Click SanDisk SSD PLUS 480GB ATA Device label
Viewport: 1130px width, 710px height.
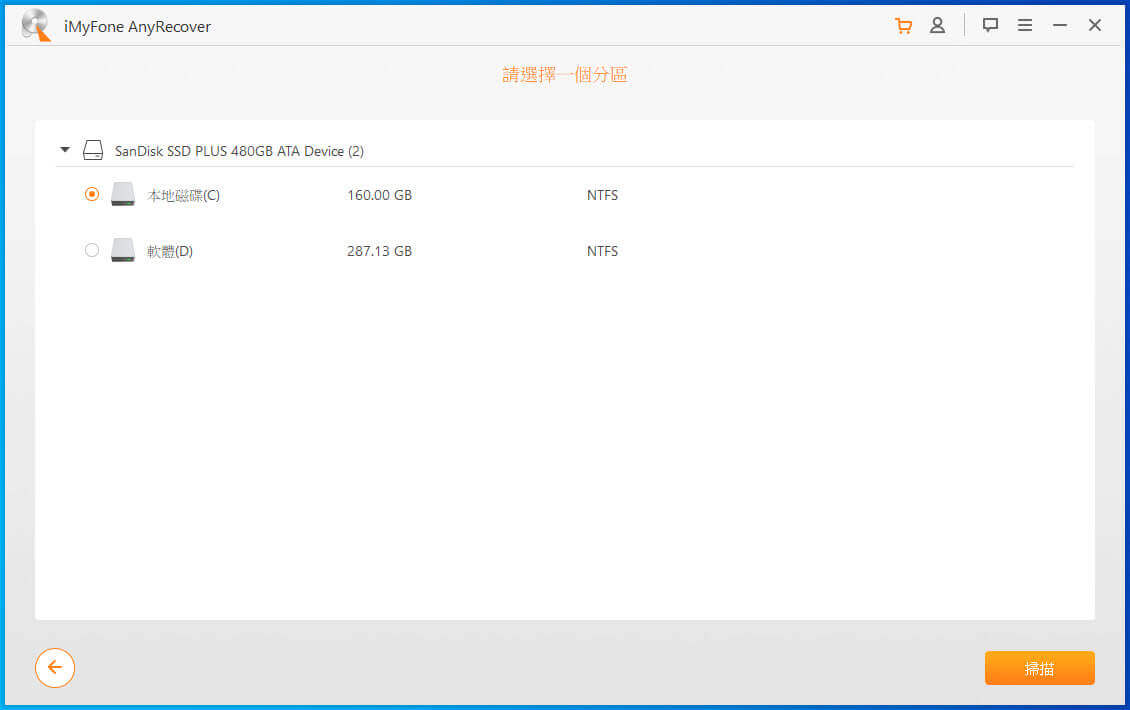[239, 152]
